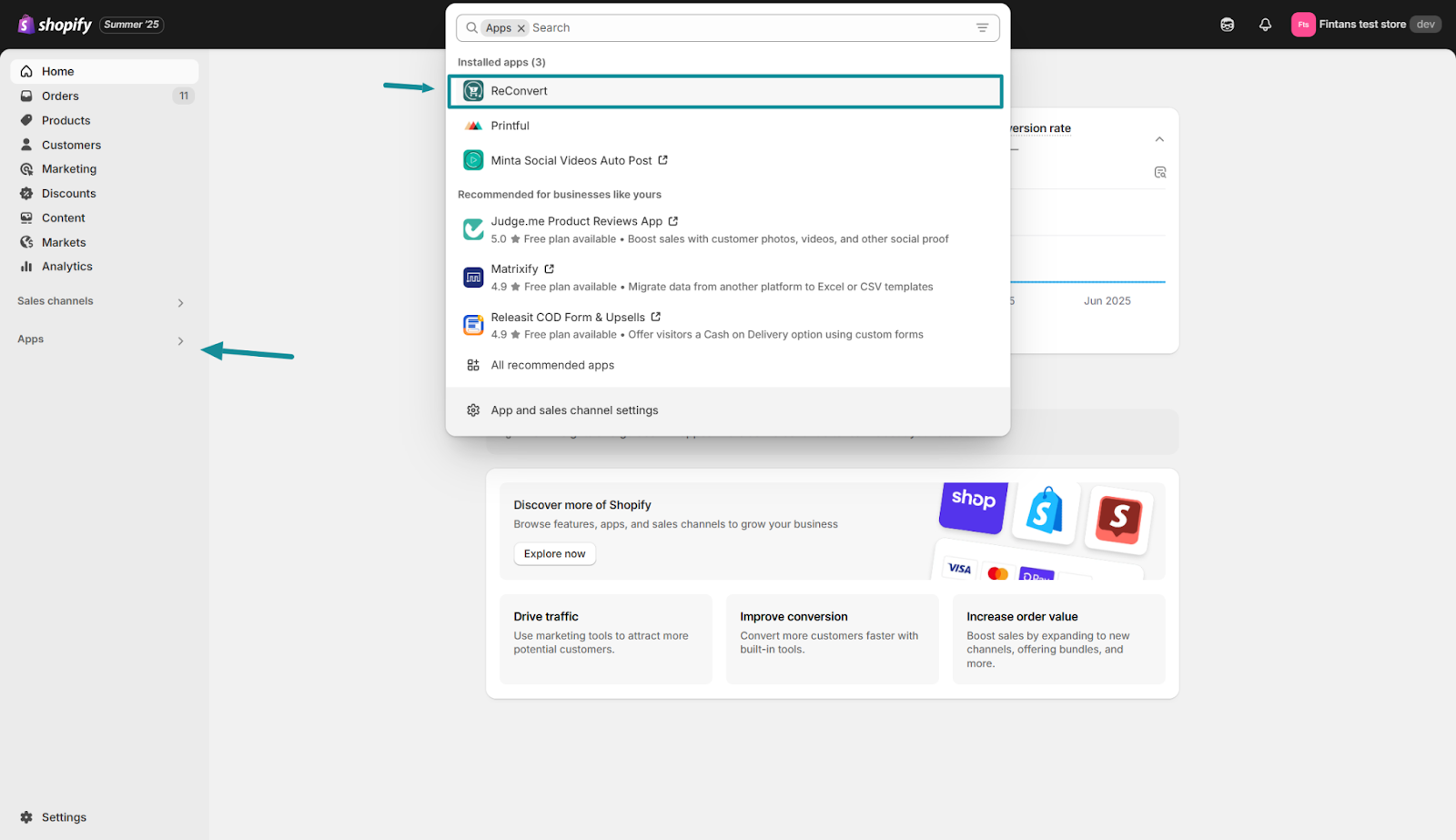Click the conversion rate report icon
The width and height of the screenshot is (1456, 840).
(1160, 172)
